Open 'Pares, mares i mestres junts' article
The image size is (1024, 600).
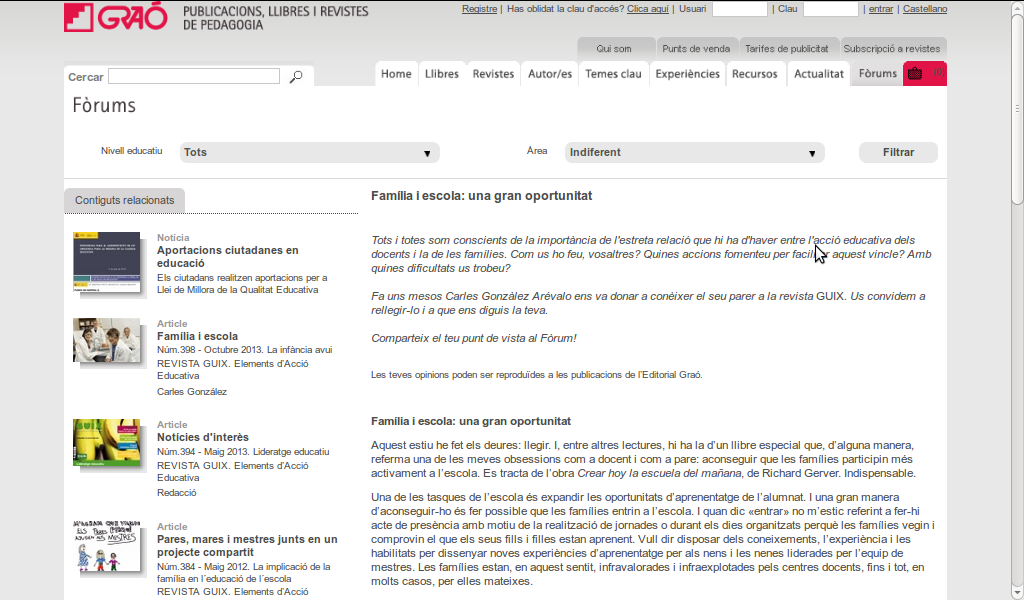247,546
